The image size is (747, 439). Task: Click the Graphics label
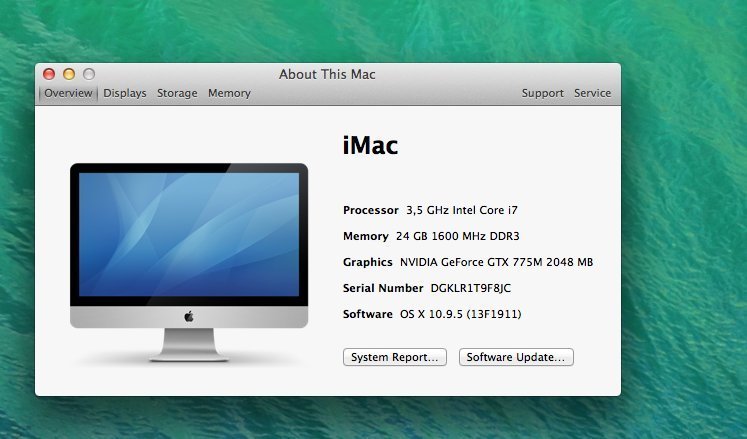(x=368, y=262)
